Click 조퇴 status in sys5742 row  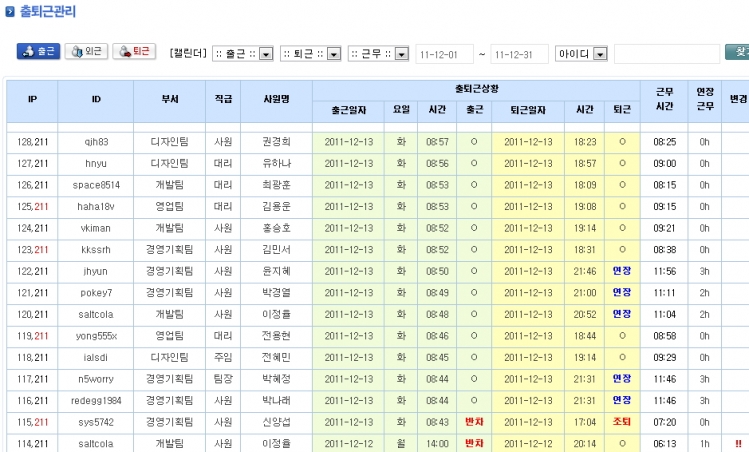click(x=621, y=422)
